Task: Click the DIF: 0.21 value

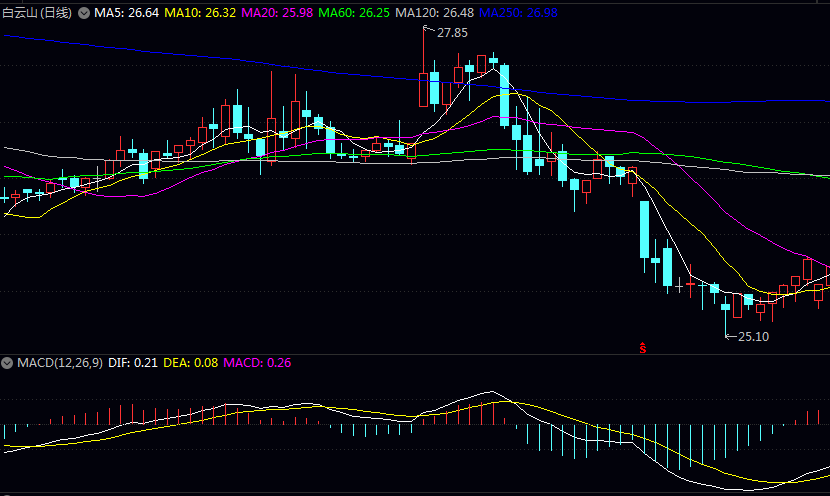Action: pyautogui.click(x=132, y=363)
